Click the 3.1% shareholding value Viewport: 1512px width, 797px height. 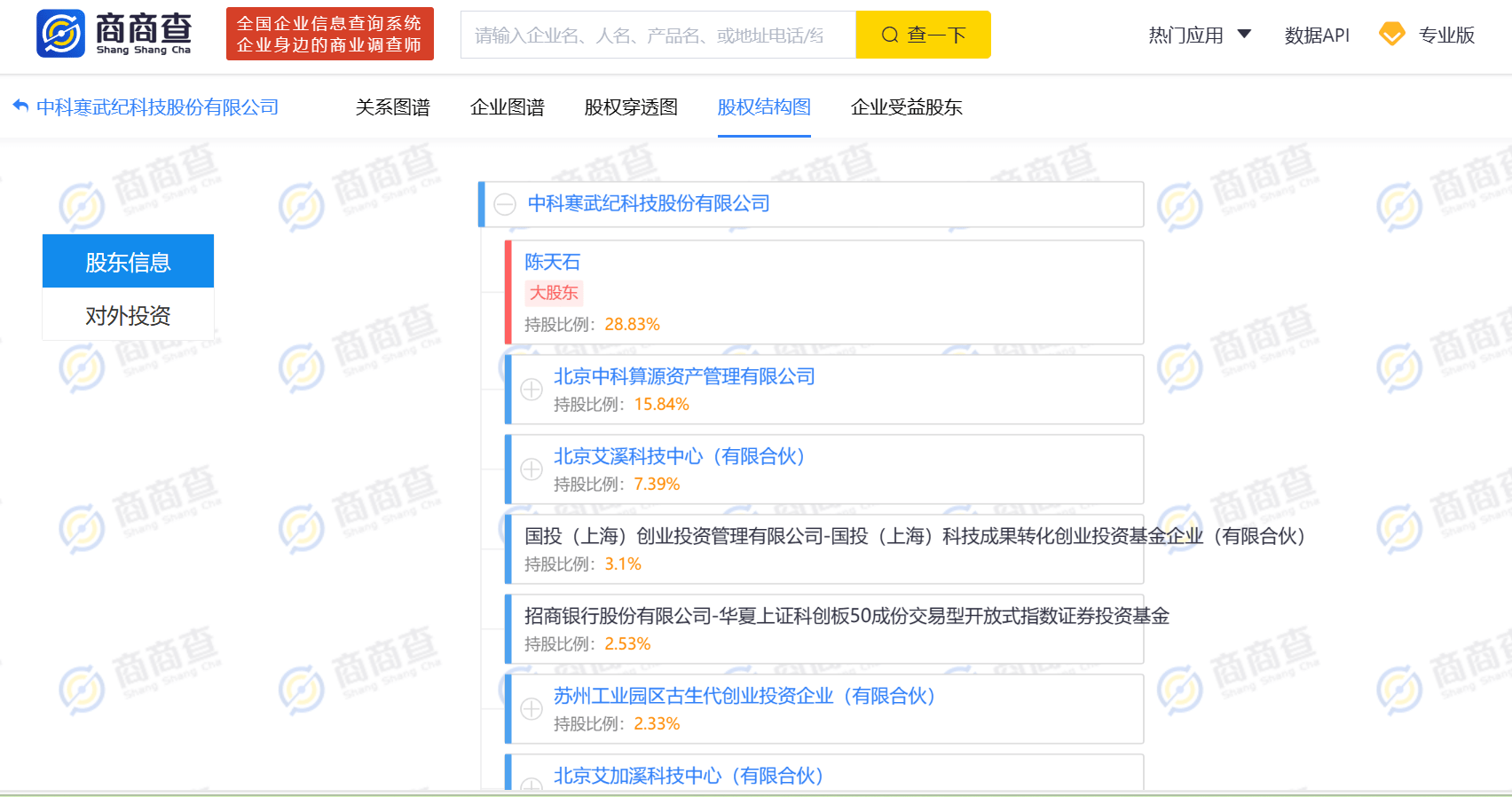coord(623,564)
